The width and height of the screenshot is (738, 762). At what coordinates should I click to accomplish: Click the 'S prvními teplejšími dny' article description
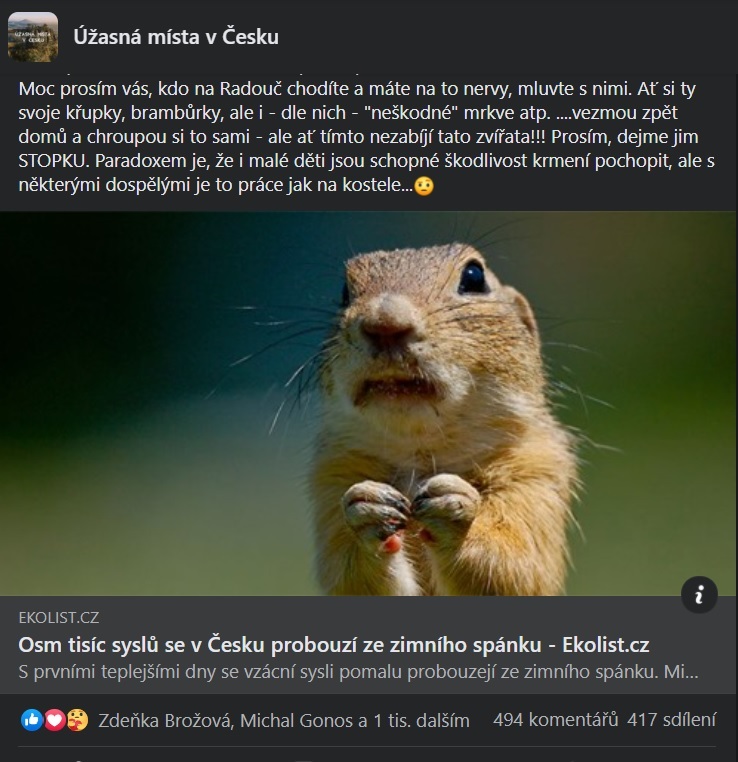358,672
